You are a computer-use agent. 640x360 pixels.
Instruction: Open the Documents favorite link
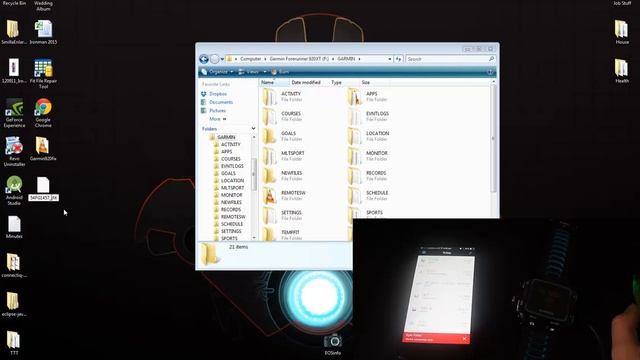tap(217, 102)
